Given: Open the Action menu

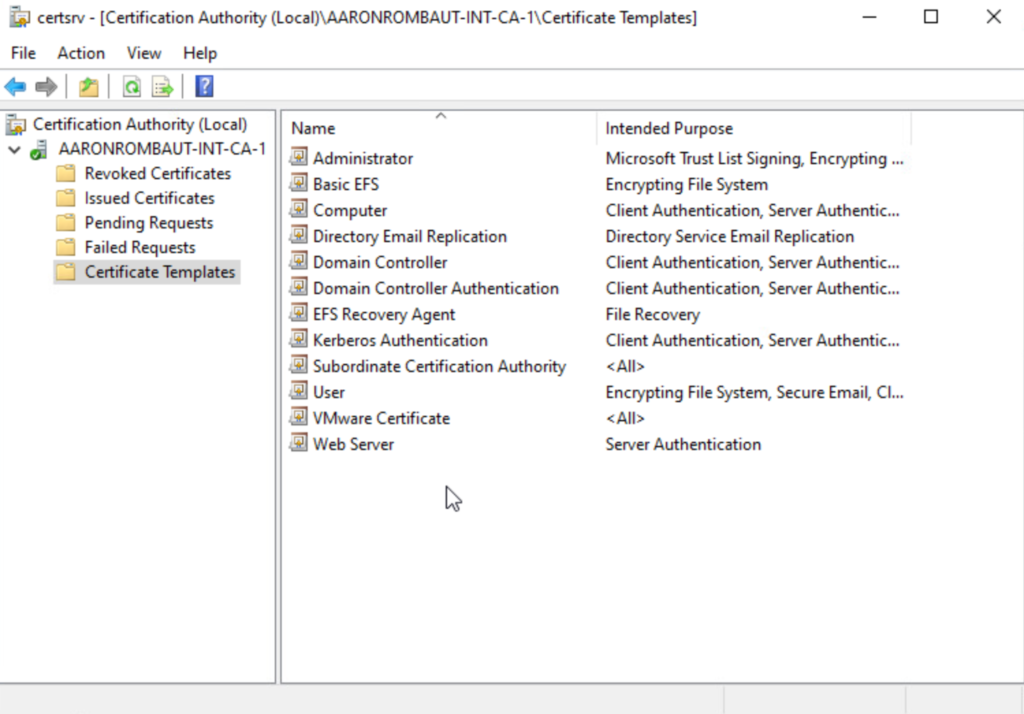Looking at the screenshot, I should (81, 53).
